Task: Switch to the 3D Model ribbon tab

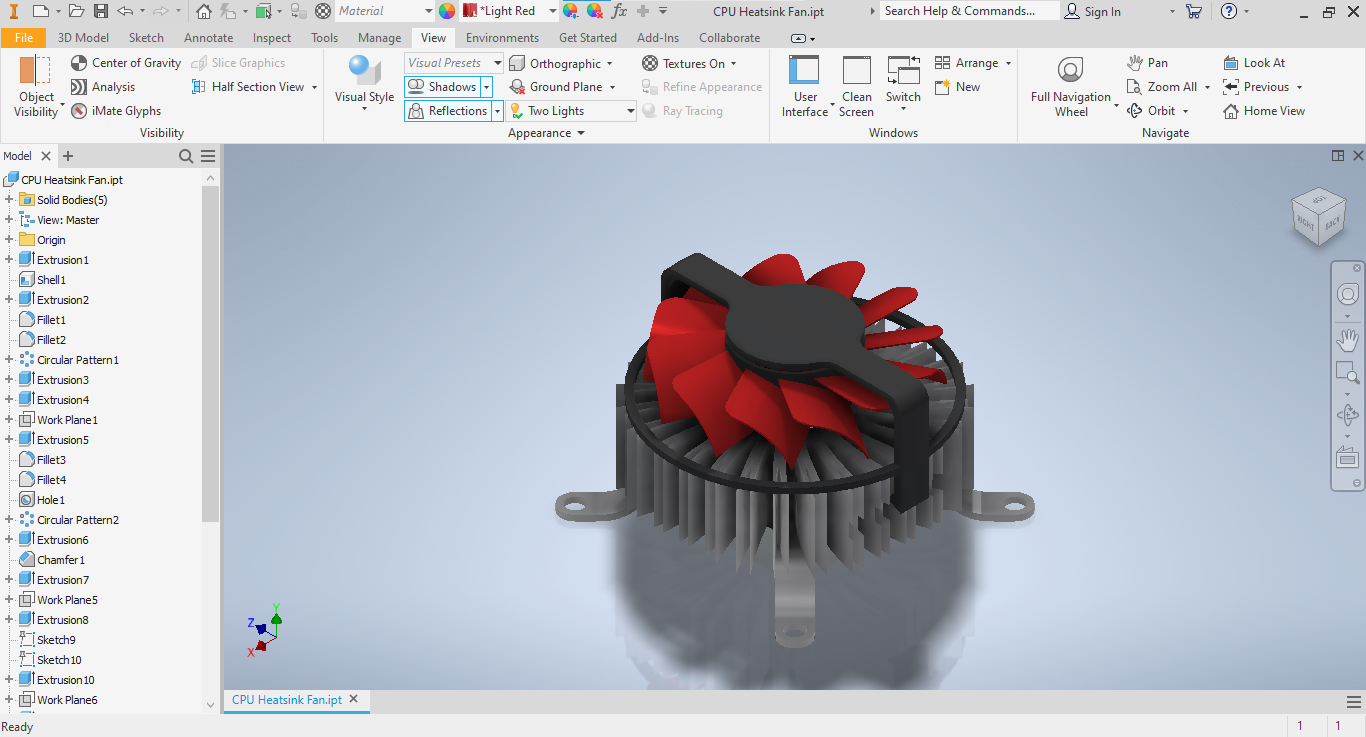Action: click(83, 38)
